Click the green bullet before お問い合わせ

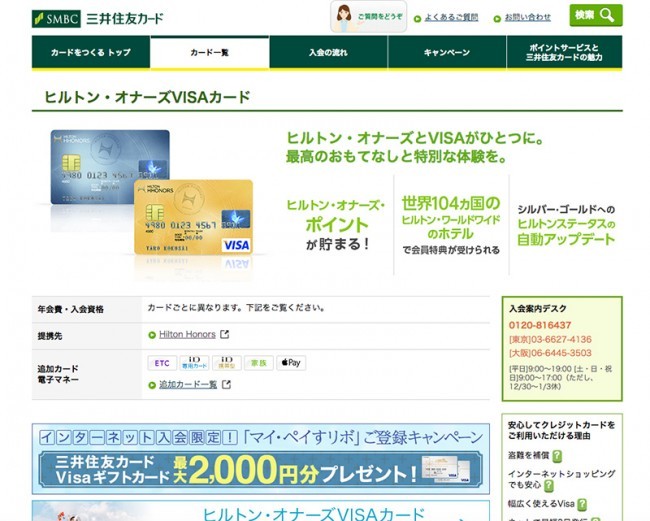tap(497, 19)
